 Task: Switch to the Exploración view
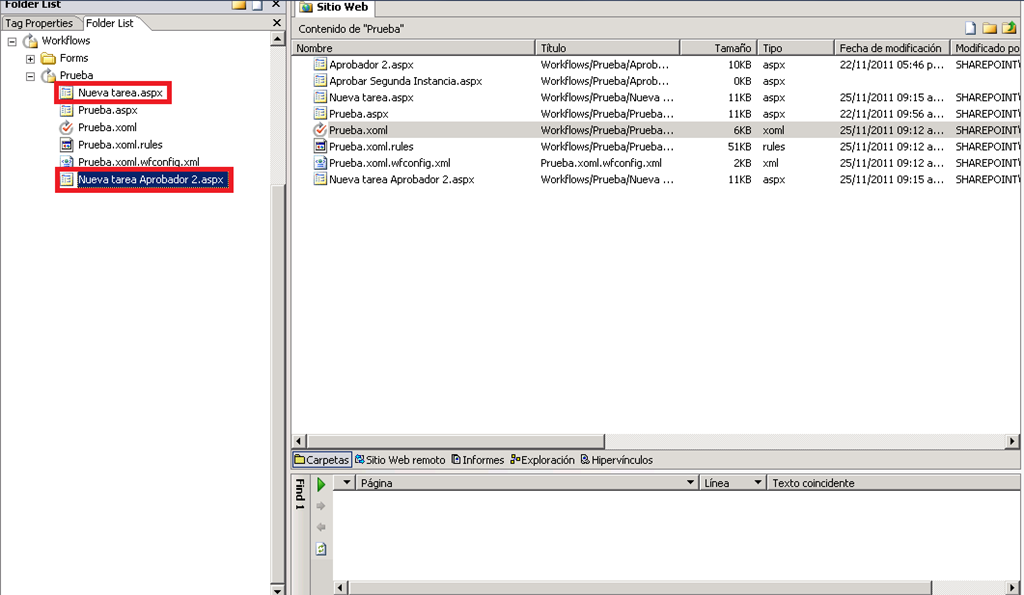543,460
